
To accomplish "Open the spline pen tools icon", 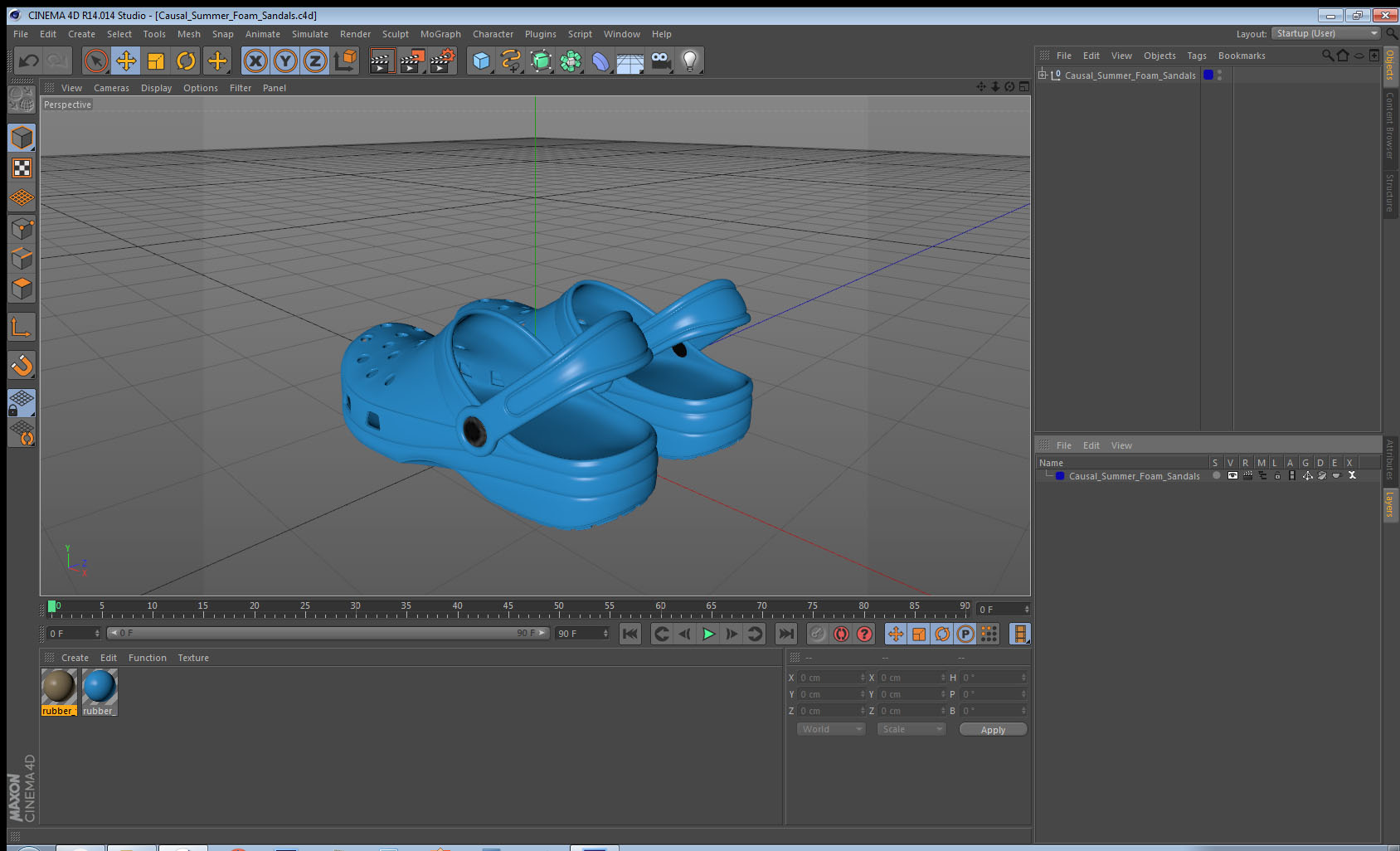I will click(511, 61).
